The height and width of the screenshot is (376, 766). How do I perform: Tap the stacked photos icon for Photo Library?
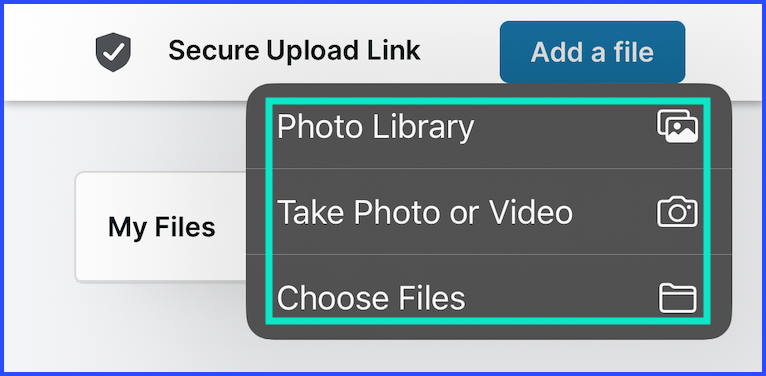[x=677, y=126]
